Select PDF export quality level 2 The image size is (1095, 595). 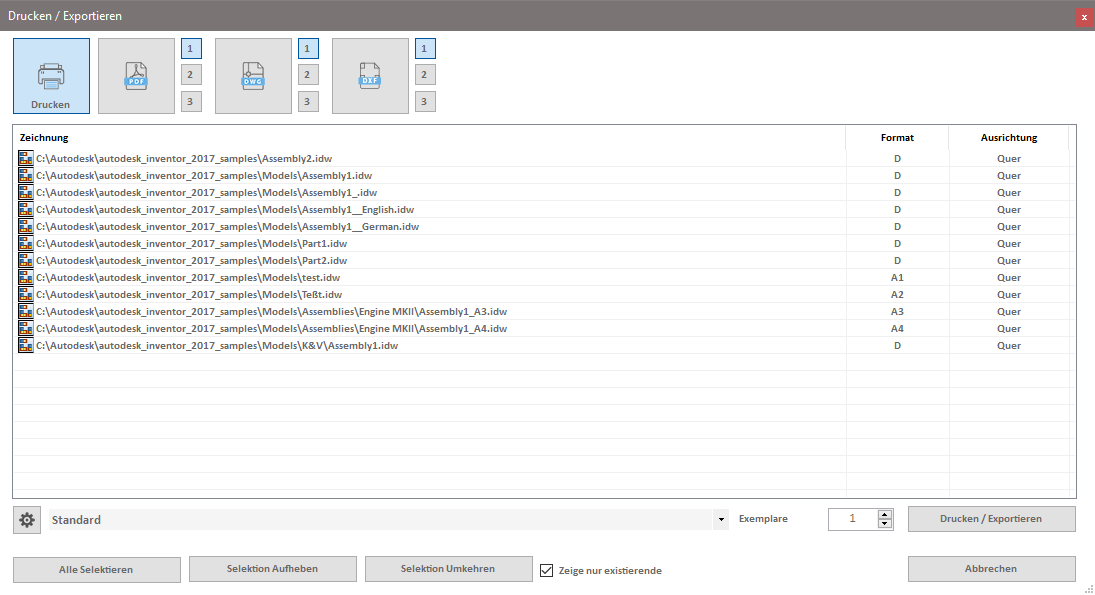point(191,74)
